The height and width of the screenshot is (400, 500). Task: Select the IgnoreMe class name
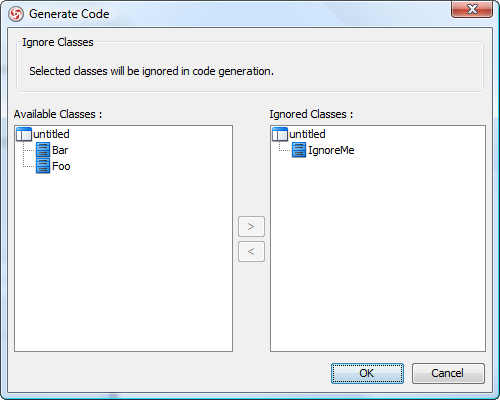331,150
